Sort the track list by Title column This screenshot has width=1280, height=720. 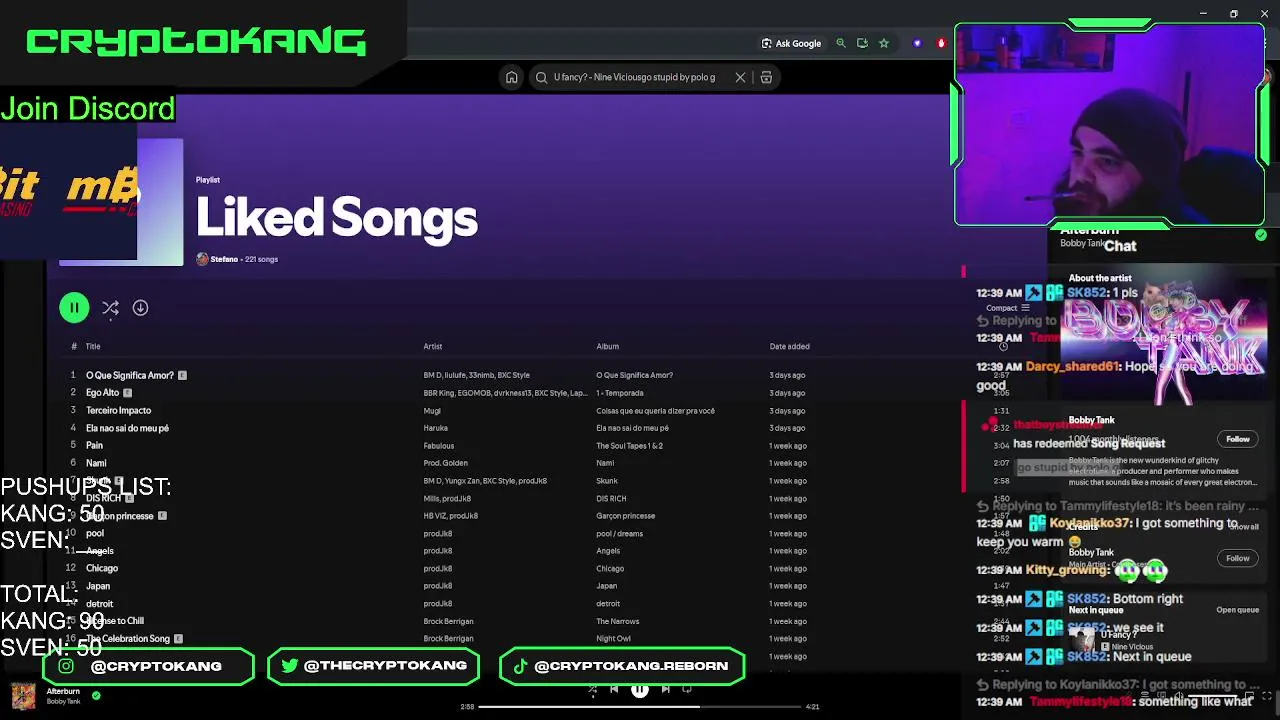(x=93, y=346)
